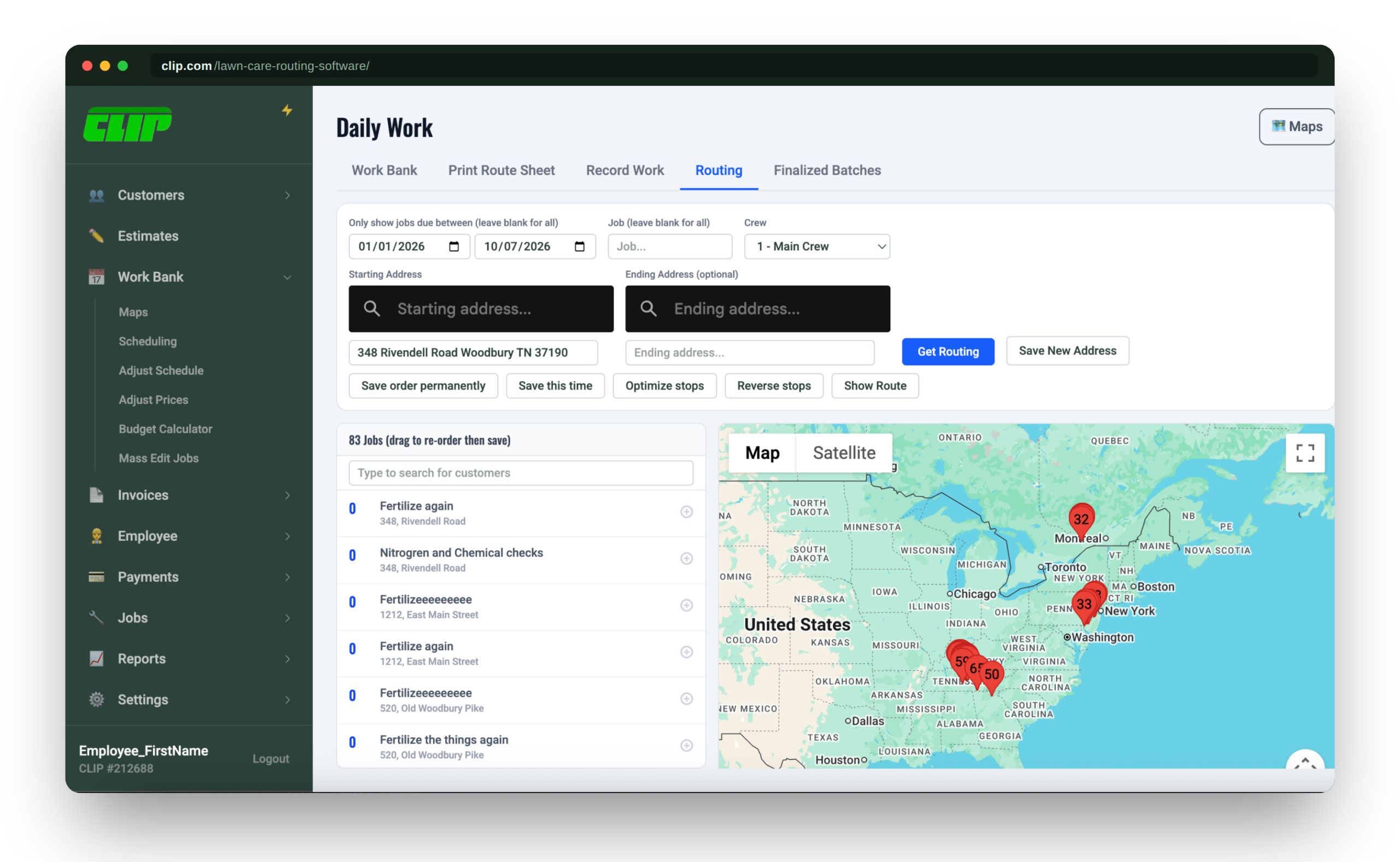Click the Work Bank calendar icon
Screen dimensions: 1400x862
pyautogui.click(x=96, y=277)
